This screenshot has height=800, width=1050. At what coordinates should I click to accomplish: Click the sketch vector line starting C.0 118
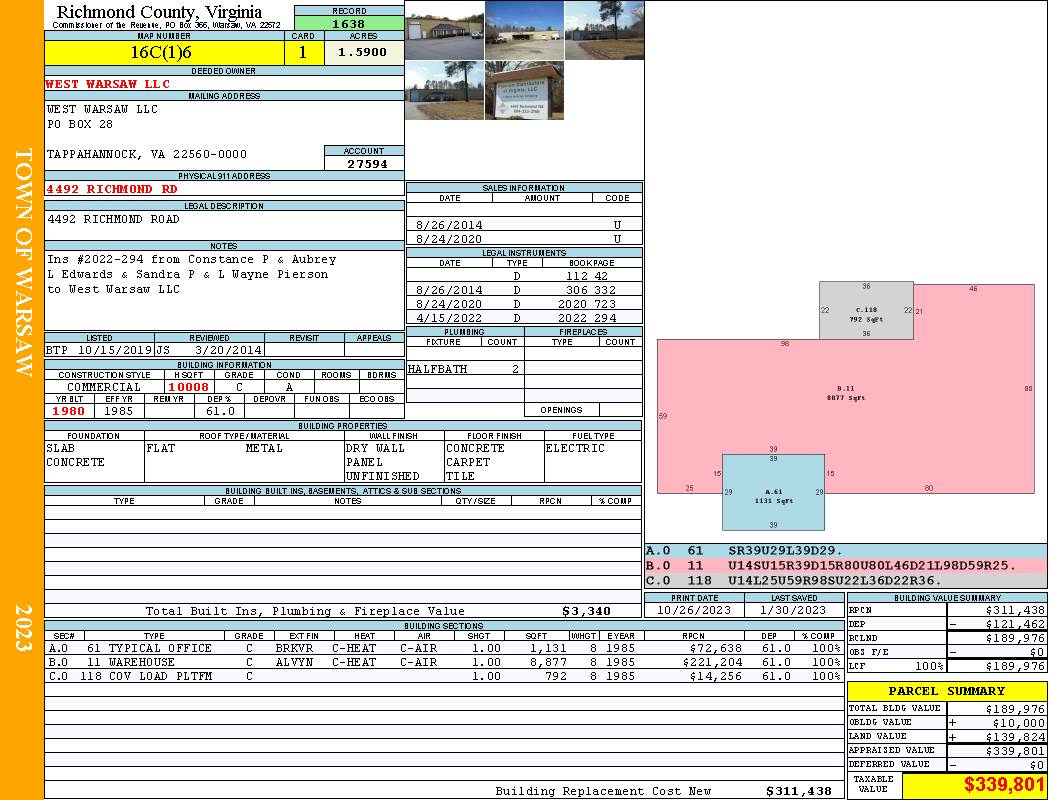(846, 580)
